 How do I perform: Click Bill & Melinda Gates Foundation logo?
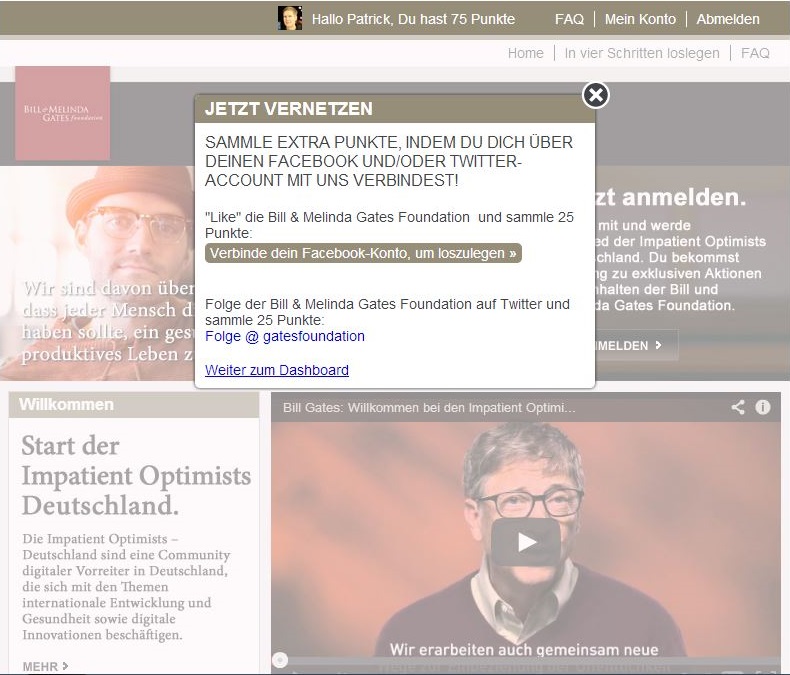tap(62, 113)
